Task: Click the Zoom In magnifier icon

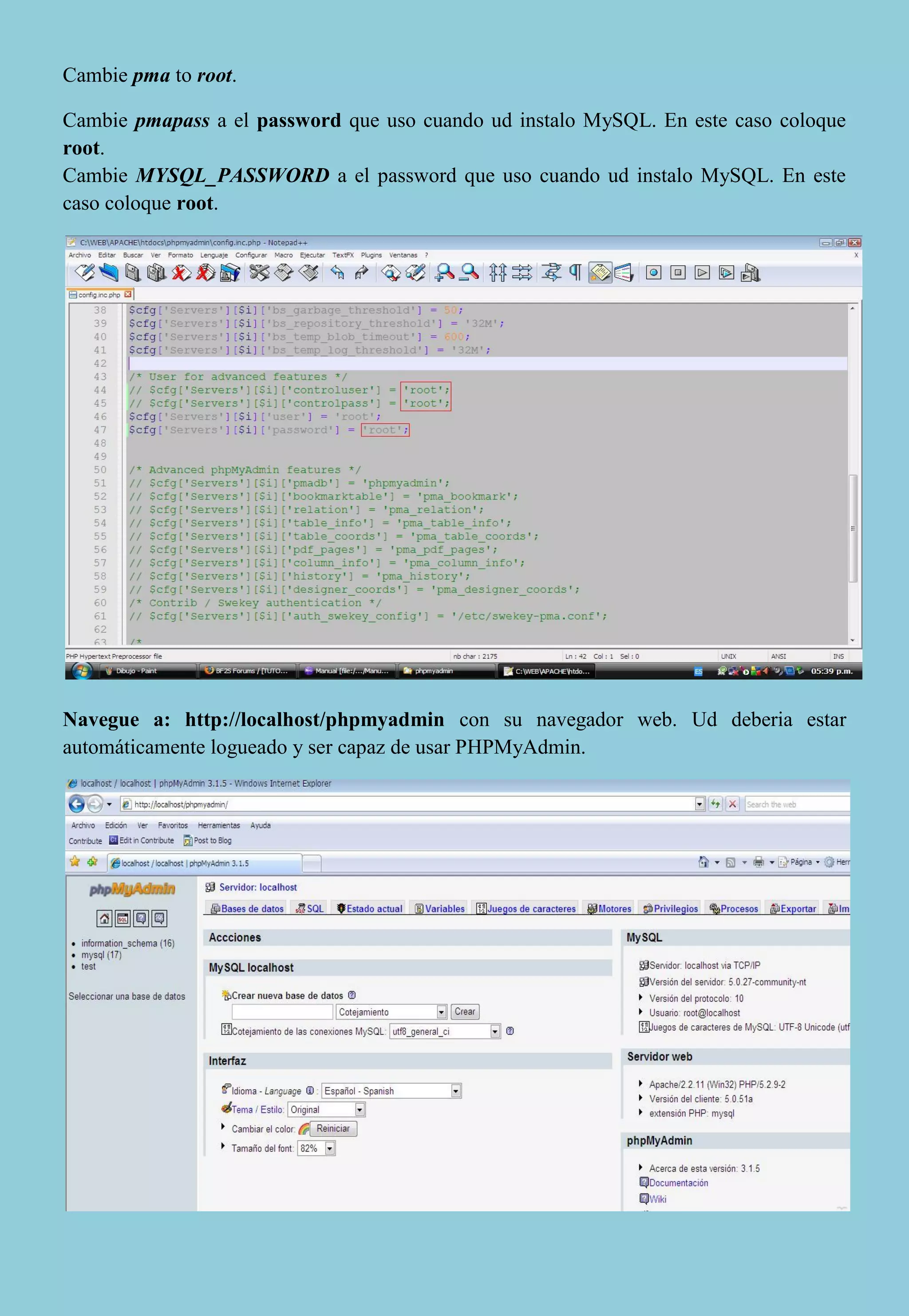Action: pos(444,273)
